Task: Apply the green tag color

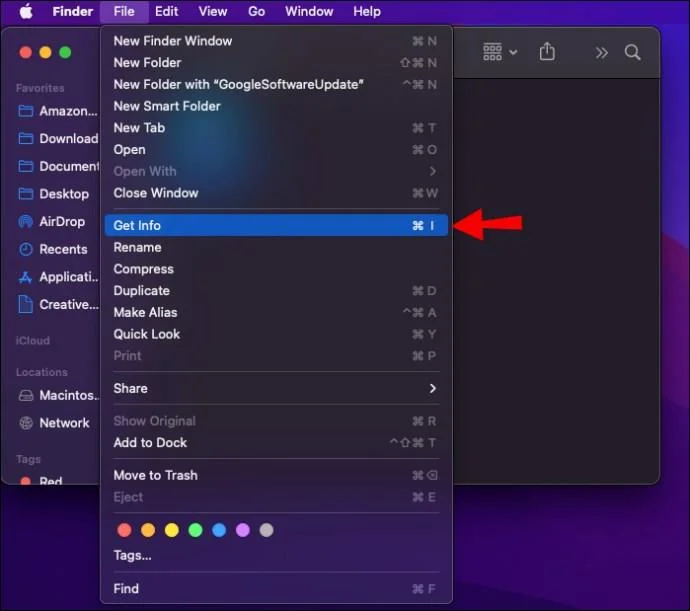Action: click(x=195, y=530)
